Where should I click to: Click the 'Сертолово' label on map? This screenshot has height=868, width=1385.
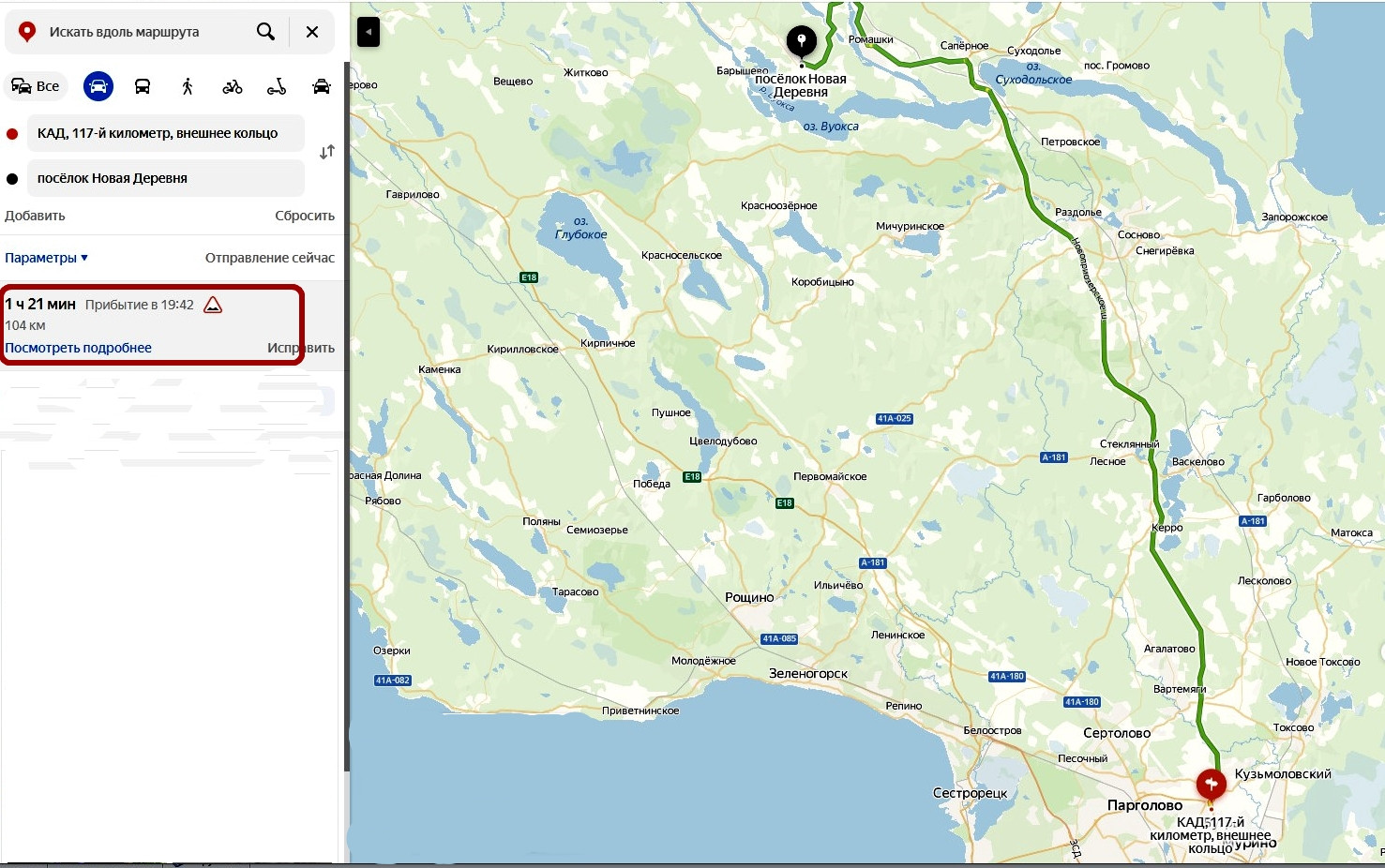[x=1117, y=733]
